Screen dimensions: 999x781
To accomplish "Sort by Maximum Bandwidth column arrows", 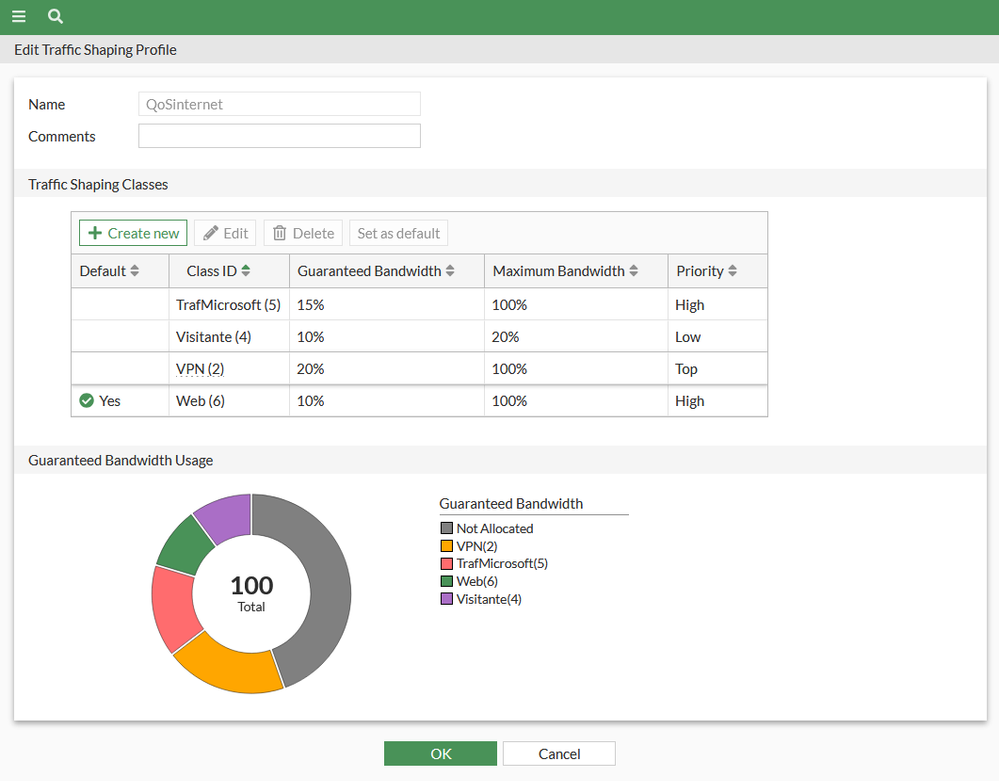I will pos(633,271).
